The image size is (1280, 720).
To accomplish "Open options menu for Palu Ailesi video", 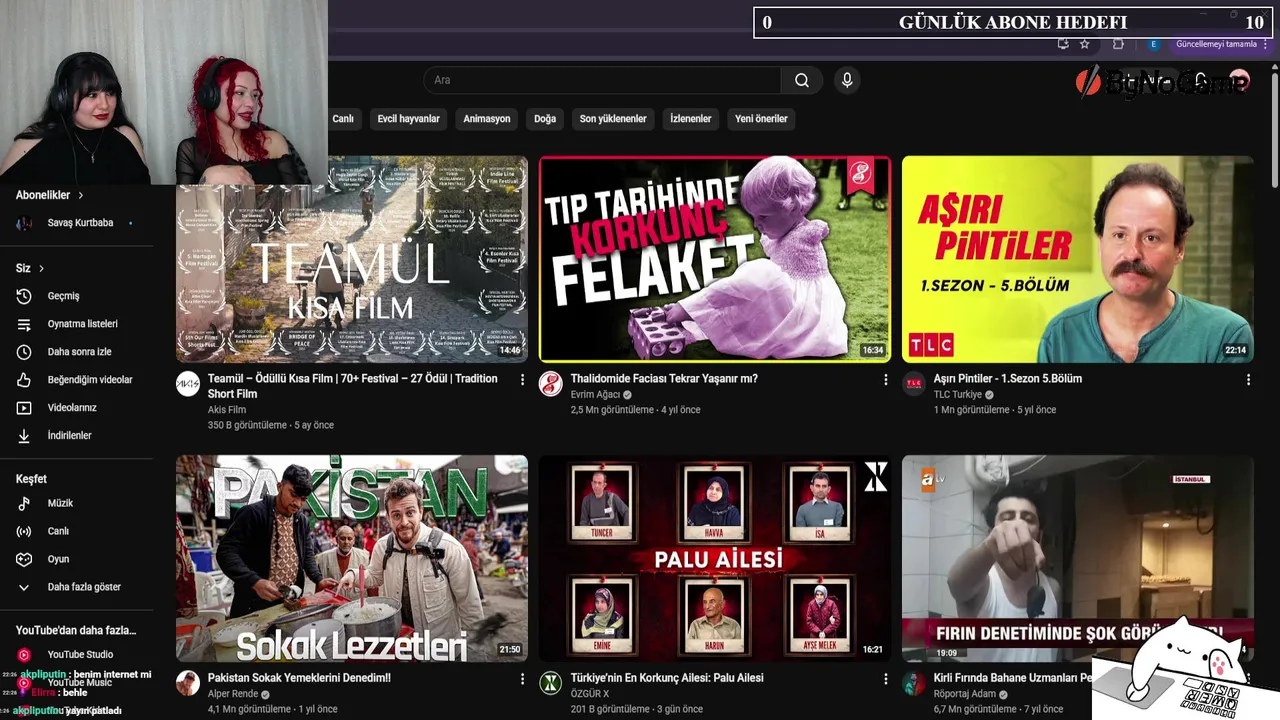I will click(885, 679).
